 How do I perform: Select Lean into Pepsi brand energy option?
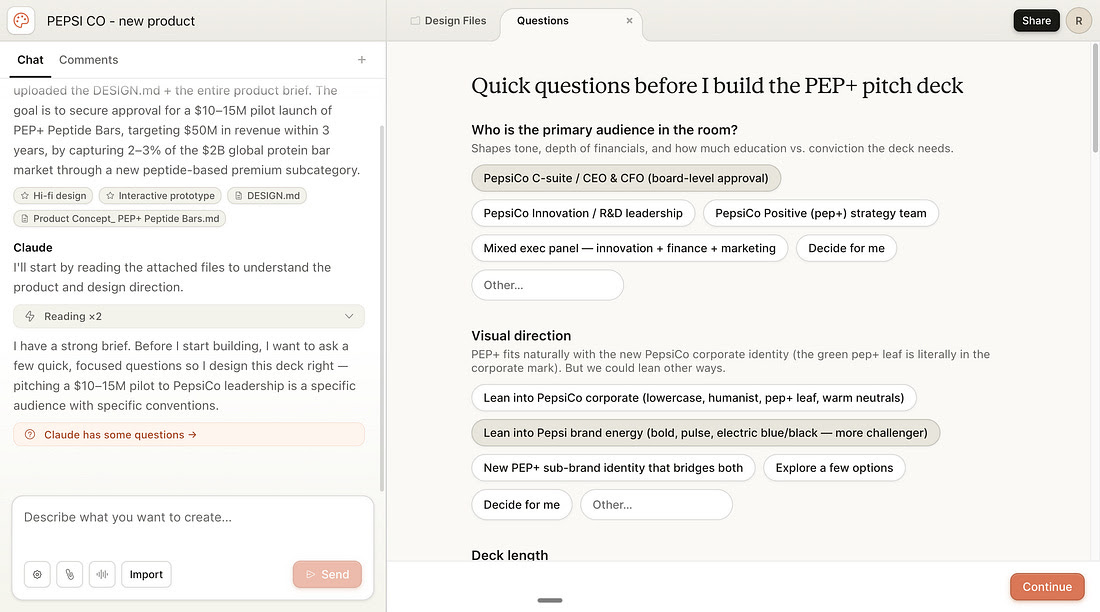tap(705, 432)
